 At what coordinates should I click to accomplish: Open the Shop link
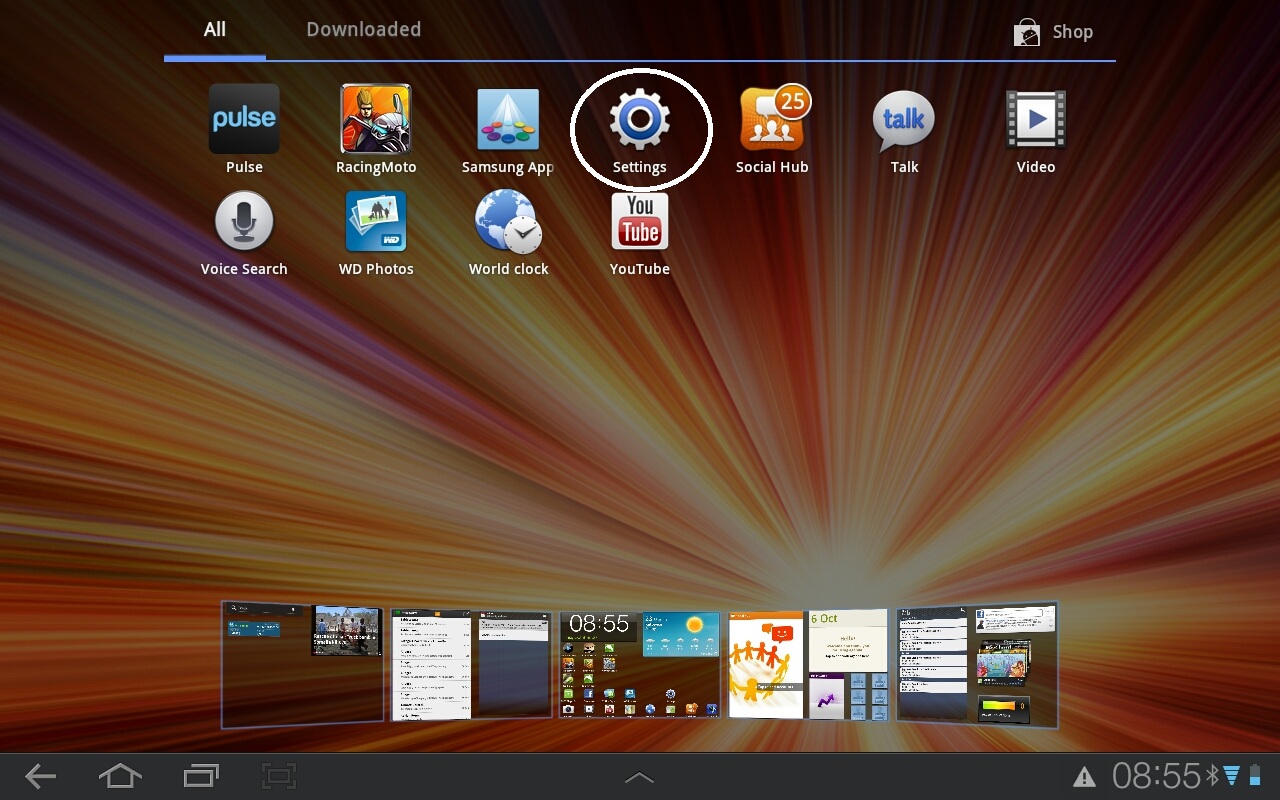[x=1053, y=32]
